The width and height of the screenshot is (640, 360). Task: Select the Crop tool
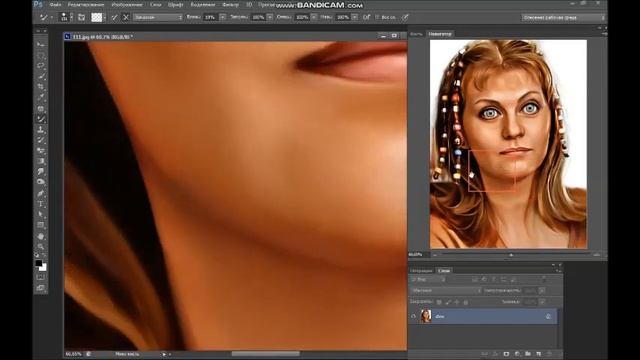tap(41, 87)
